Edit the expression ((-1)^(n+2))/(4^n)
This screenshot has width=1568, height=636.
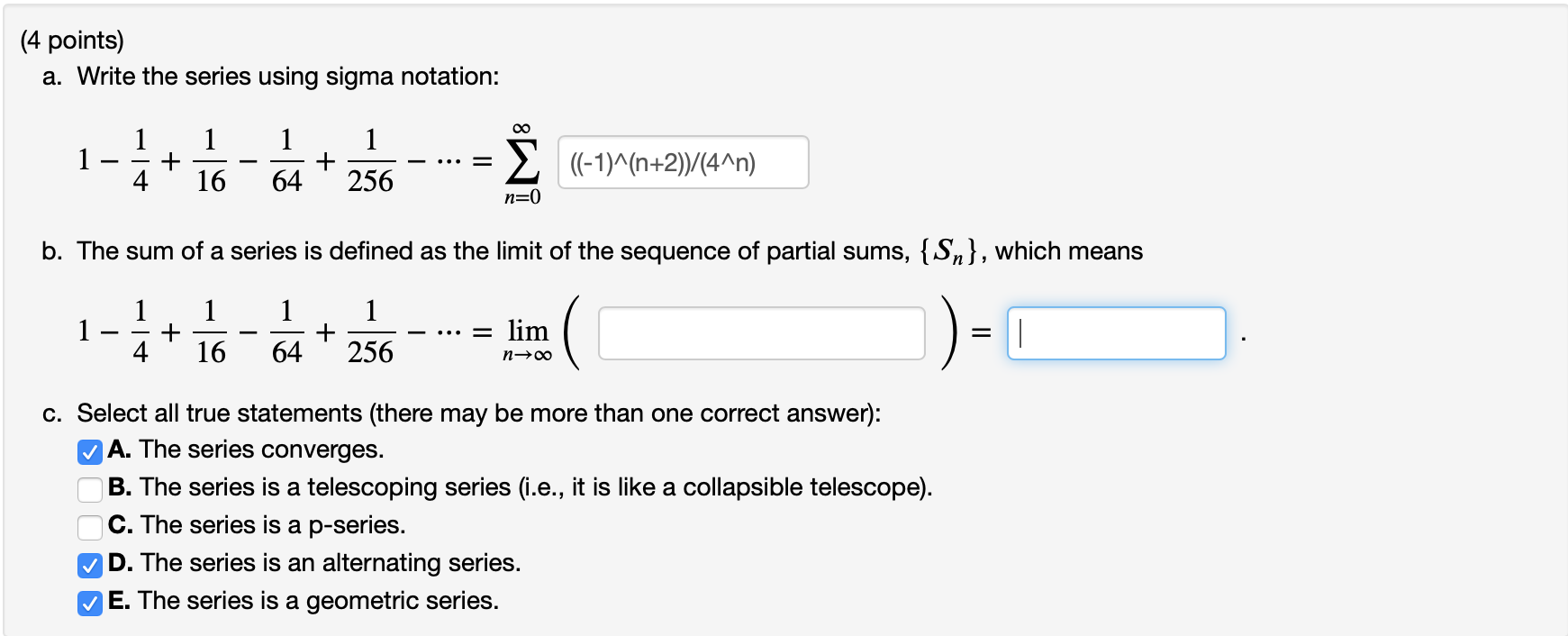coord(682,162)
